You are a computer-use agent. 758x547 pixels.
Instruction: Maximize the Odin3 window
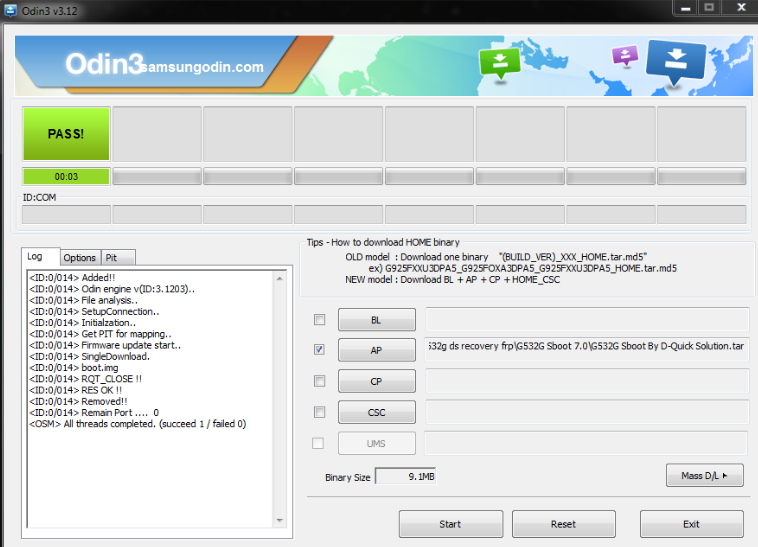click(x=709, y=8)
